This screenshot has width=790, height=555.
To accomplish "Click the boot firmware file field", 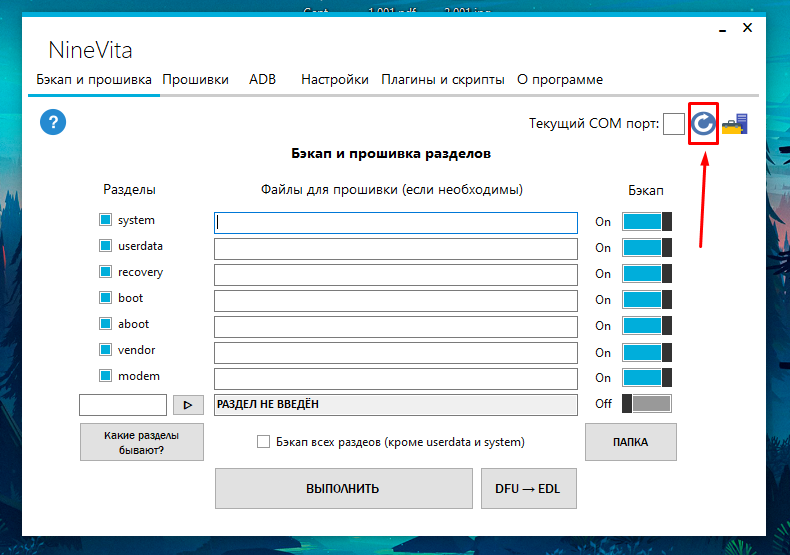I will [x=396, y=301].
